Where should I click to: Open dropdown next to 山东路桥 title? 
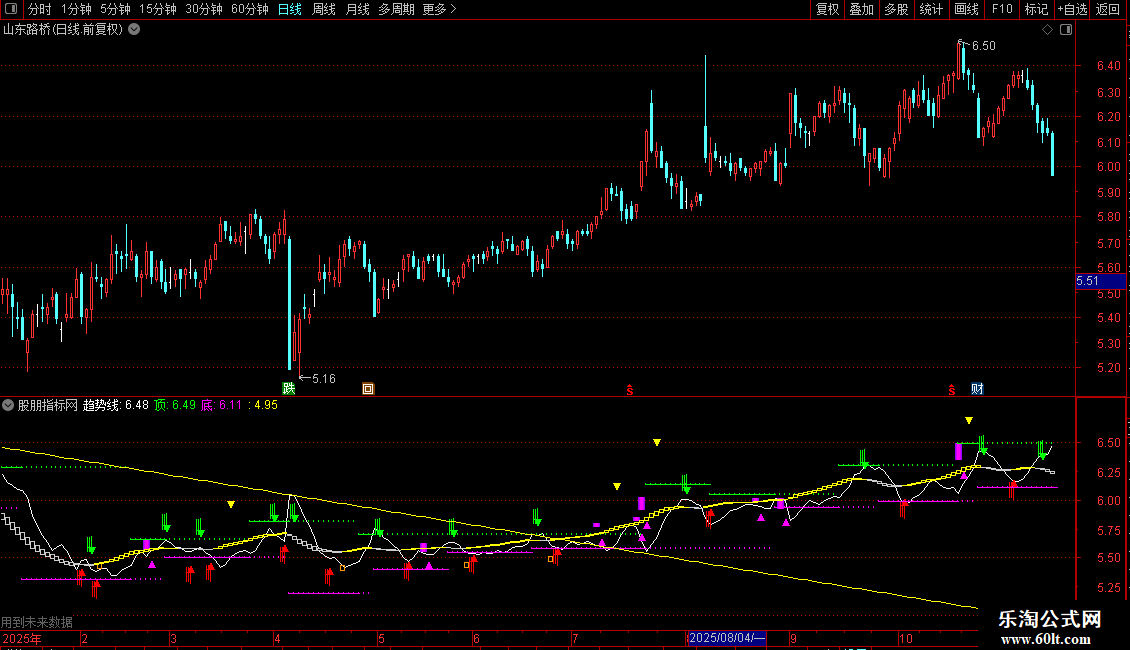(x=134, y=30)
